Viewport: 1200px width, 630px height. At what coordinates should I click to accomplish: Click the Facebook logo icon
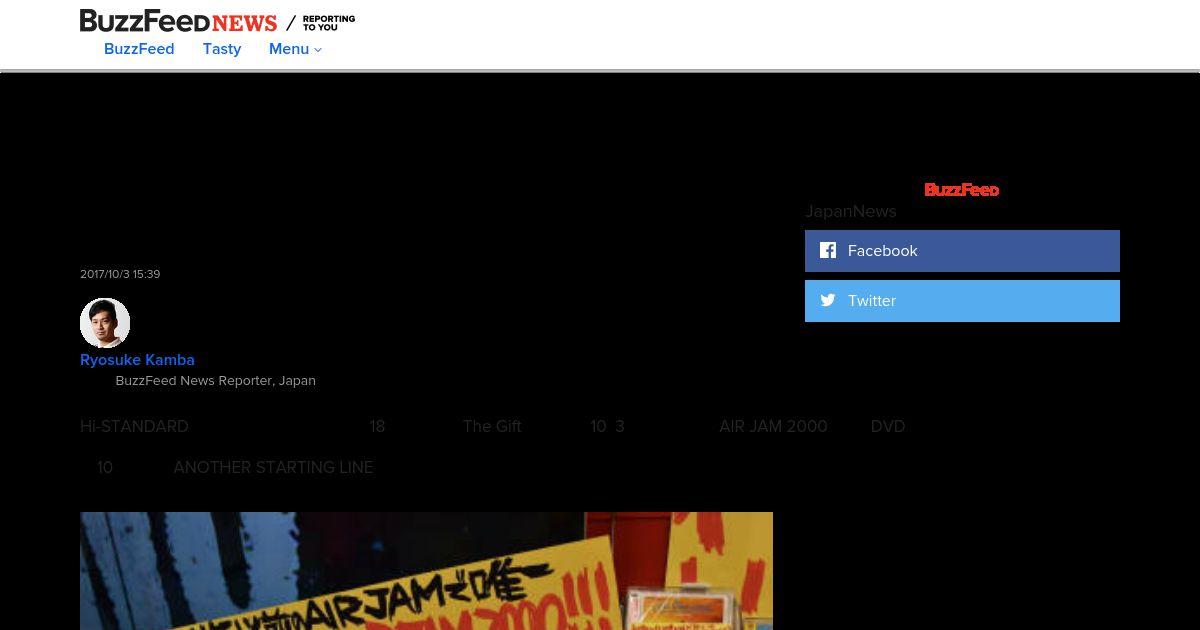(828, 250)
